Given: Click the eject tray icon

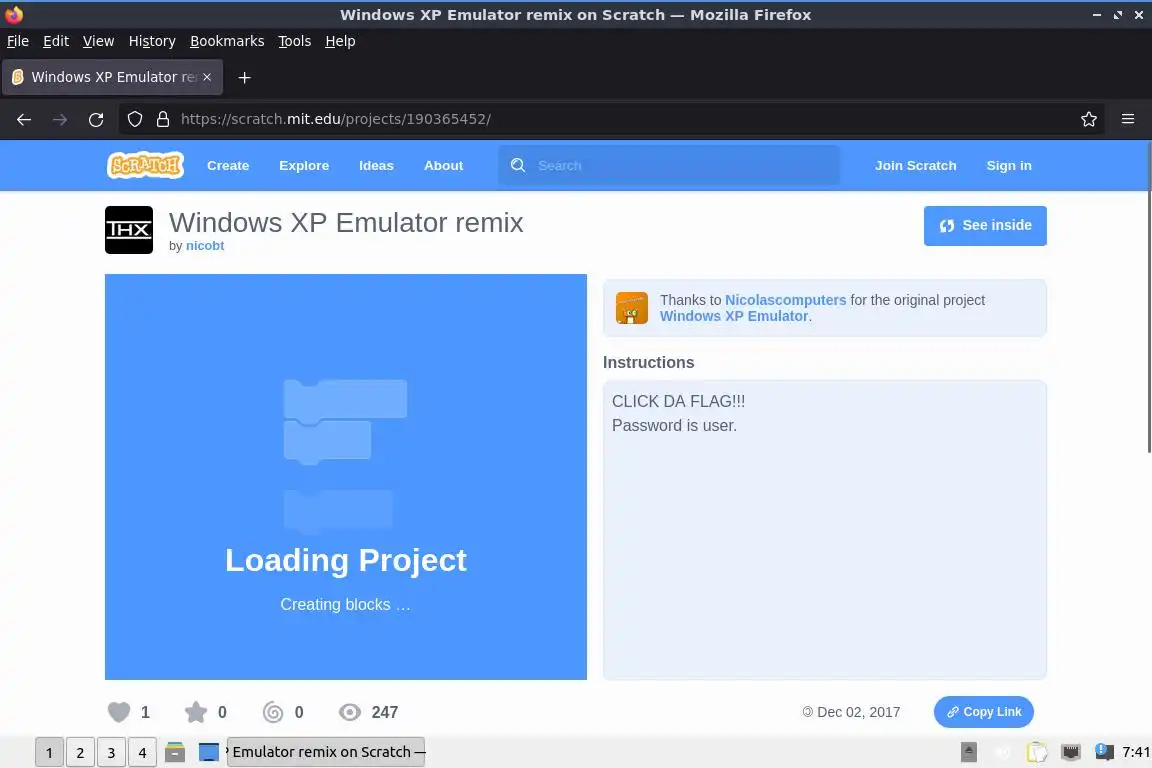Looking at the screenshot, I should (x=969, y=752).
